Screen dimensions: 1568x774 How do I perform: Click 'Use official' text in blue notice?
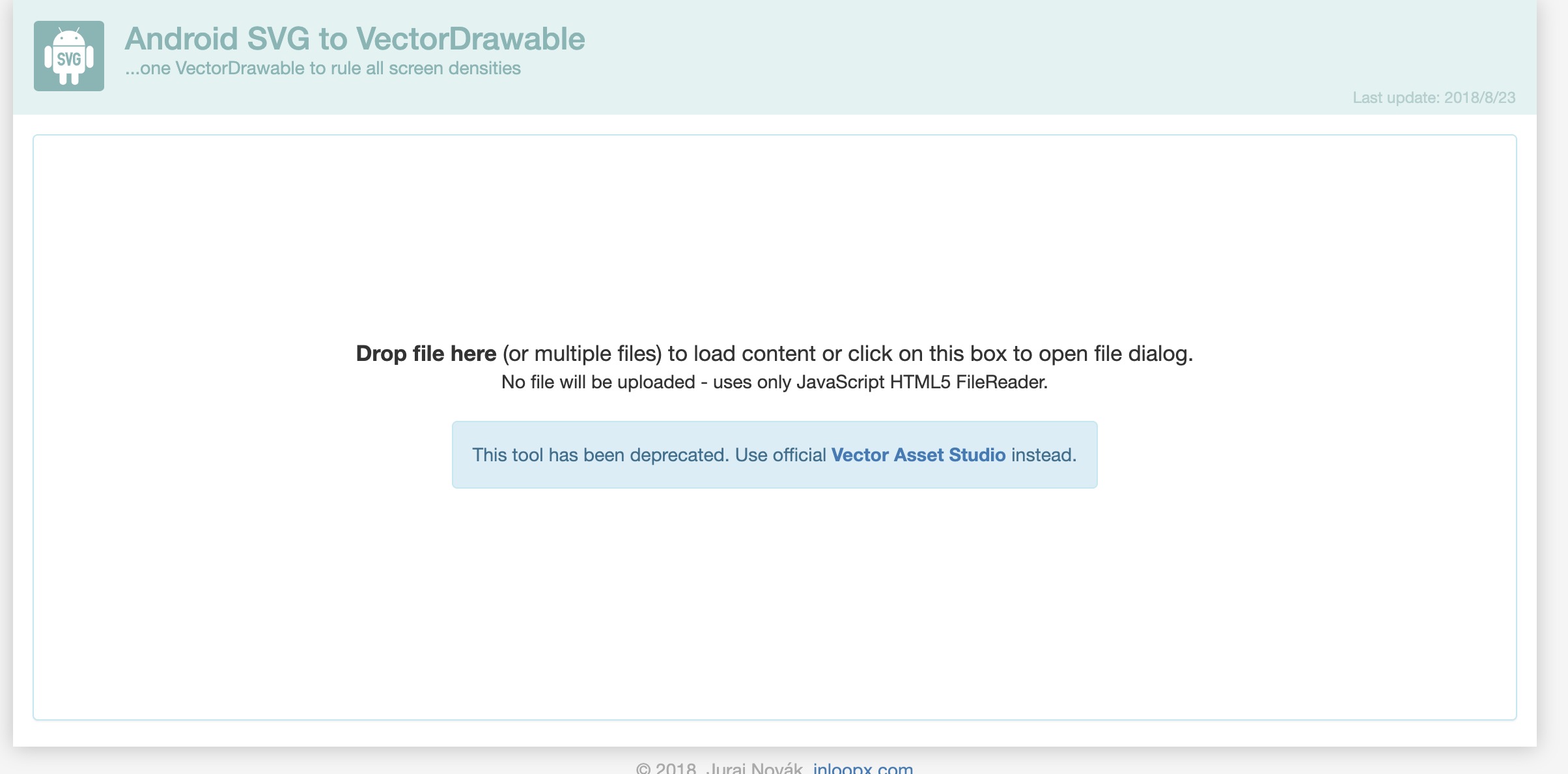click(x=780, y=455)
